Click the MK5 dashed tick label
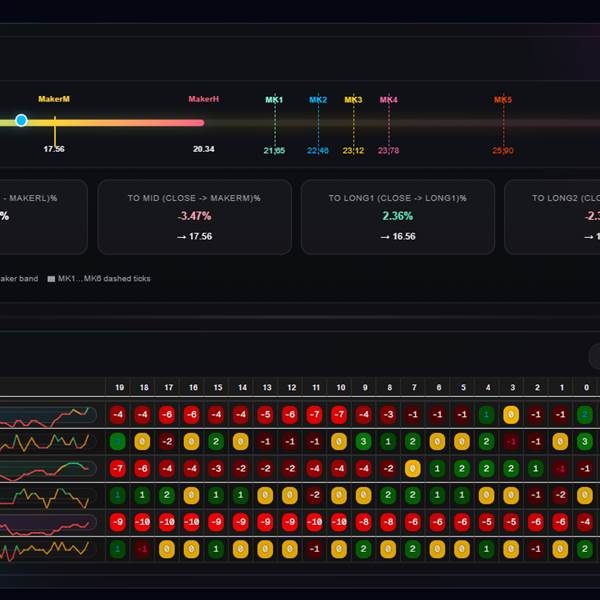 503,100
